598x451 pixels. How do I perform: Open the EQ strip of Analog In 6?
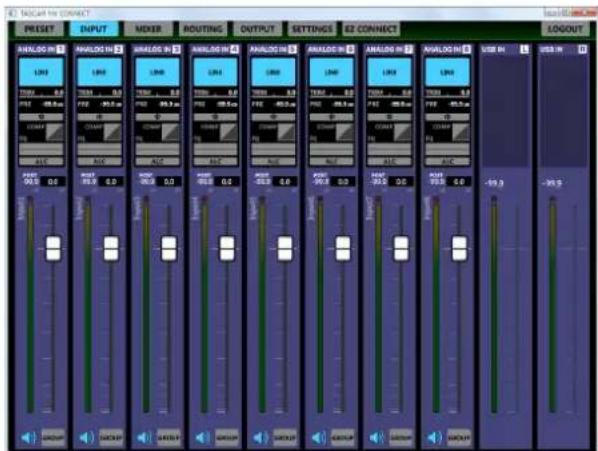click(x=331, y=149)
